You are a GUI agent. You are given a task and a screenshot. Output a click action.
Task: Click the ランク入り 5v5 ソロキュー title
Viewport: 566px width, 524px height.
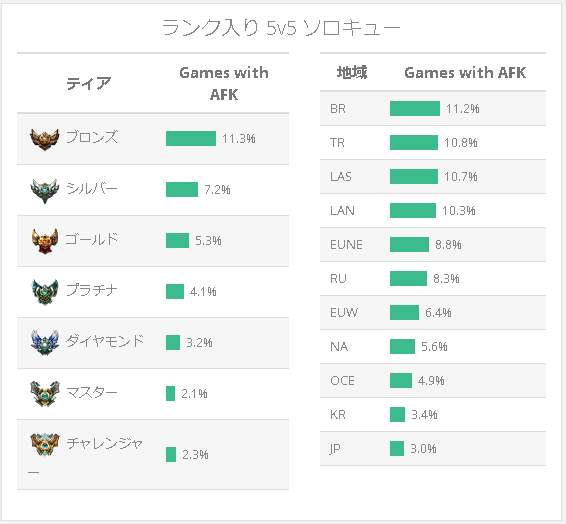pyautogui.click(x=281, y=28)
